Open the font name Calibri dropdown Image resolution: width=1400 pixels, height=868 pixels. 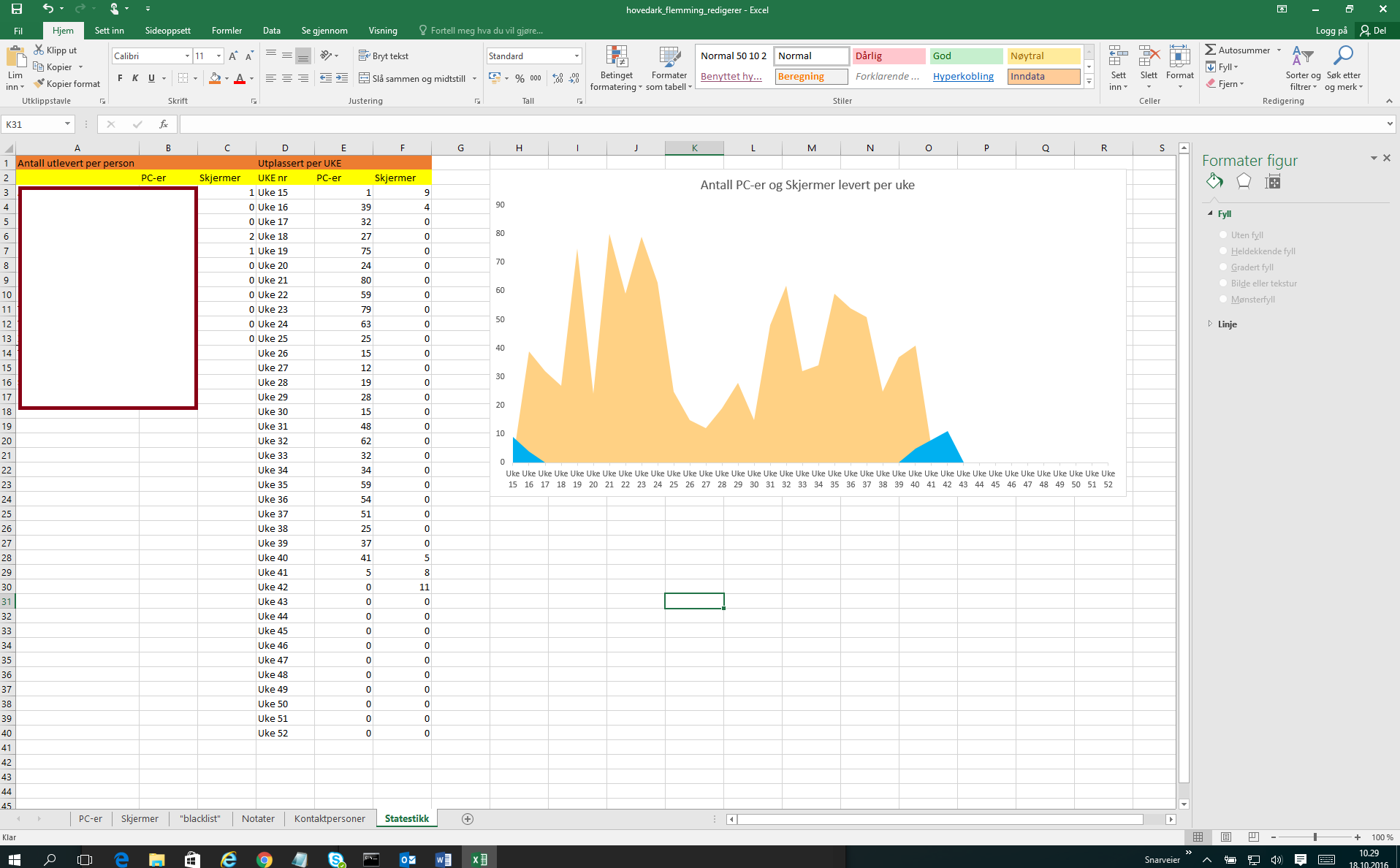(187, 56)
